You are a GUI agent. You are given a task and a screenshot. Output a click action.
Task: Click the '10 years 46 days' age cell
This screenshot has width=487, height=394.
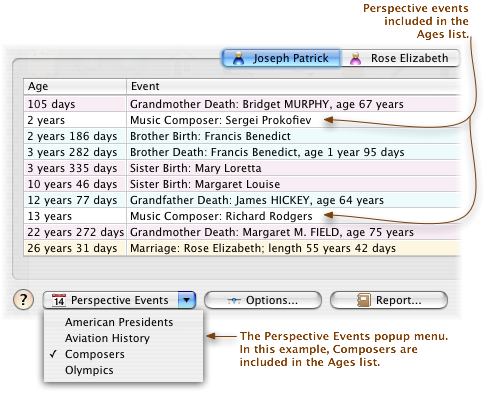tap(75, 184)
